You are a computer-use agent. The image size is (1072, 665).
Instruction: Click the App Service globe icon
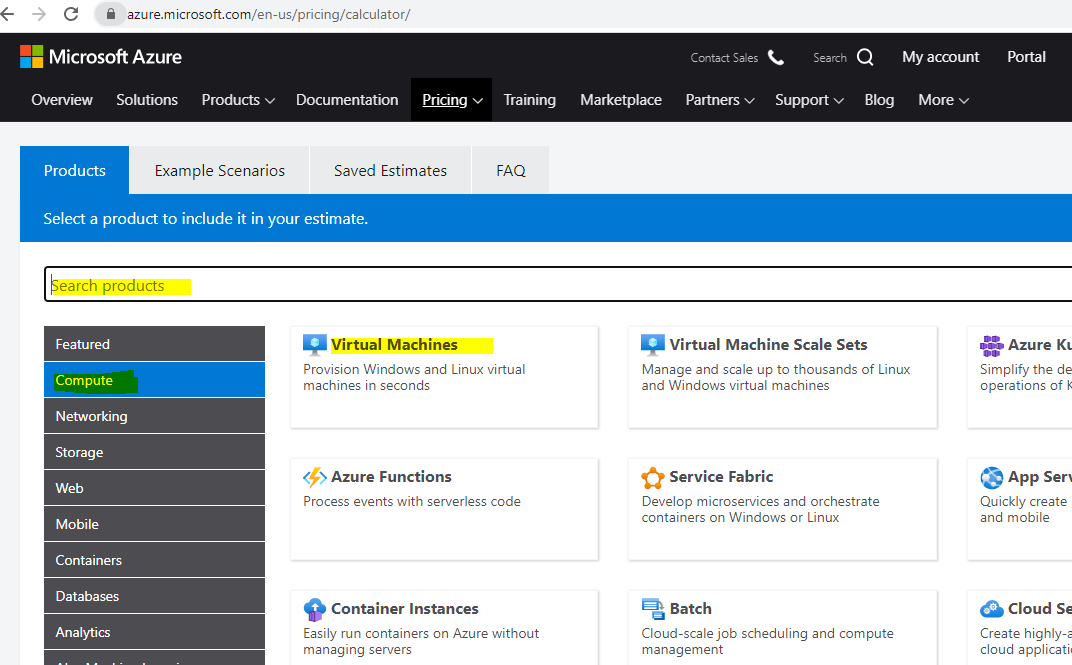(991, 477)
